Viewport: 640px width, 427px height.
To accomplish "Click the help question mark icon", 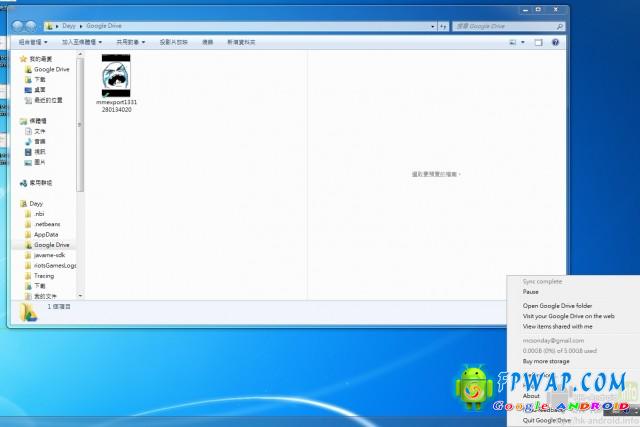I will click(x=555, y=42).
